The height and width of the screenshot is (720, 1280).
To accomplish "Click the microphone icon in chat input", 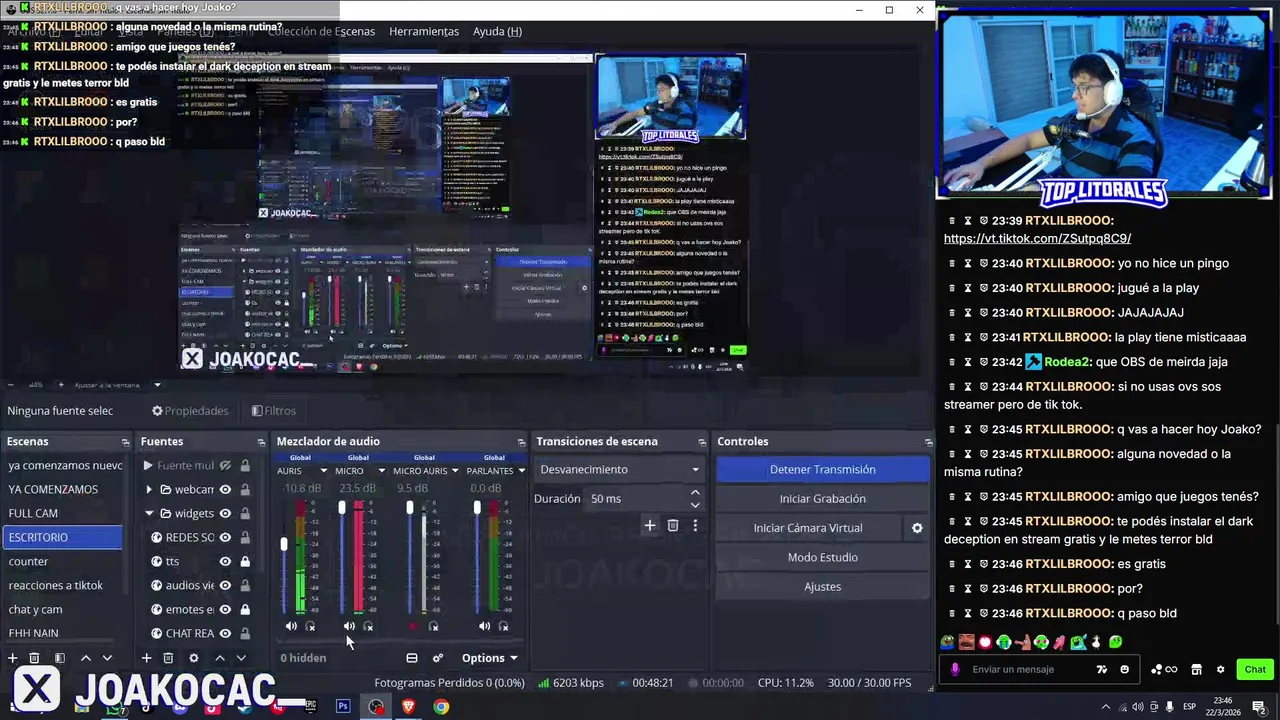I will point(956,669).
